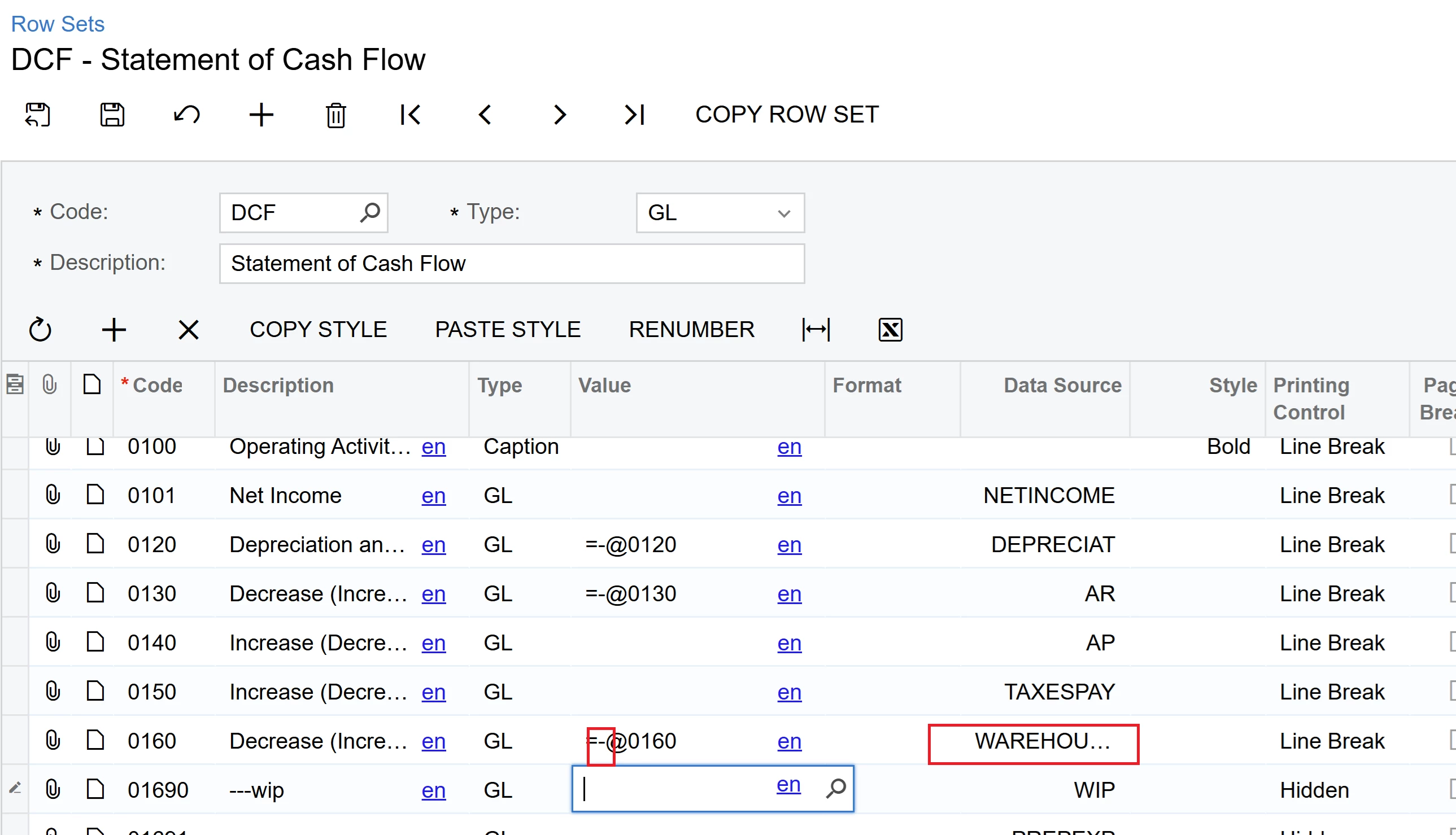Click the COPY ROW SET button
This screenshot has height=835, width=1456.
tap(787, 115)
